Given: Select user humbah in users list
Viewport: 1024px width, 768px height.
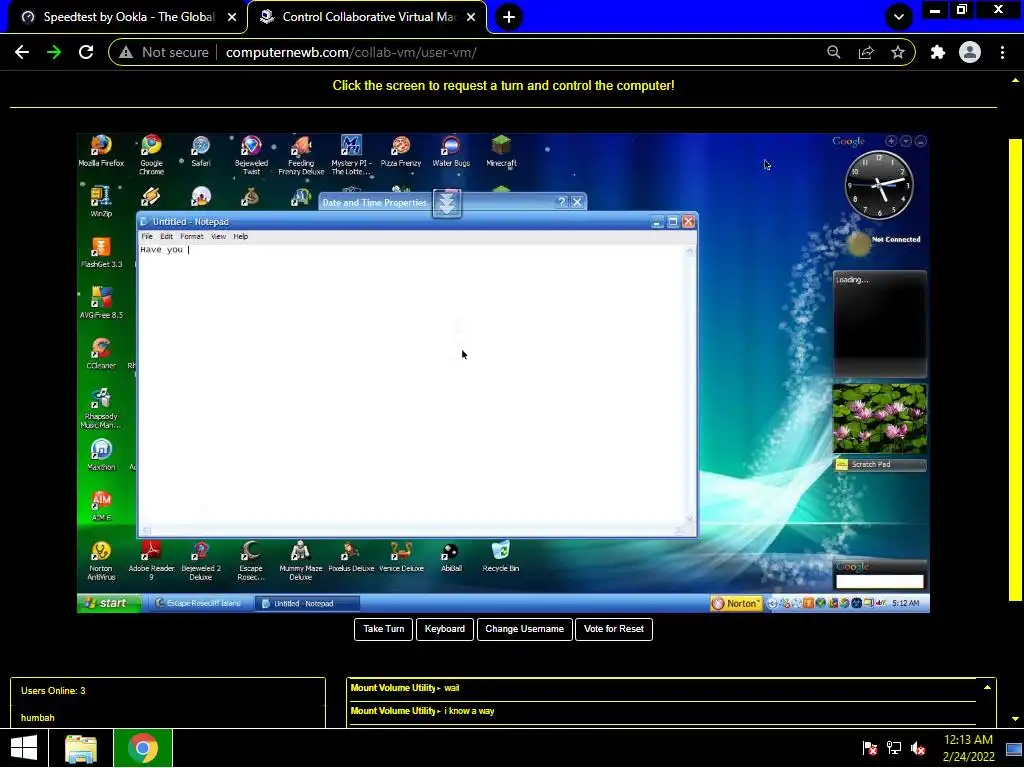Looking at the screenshot, I should (38, 718).
